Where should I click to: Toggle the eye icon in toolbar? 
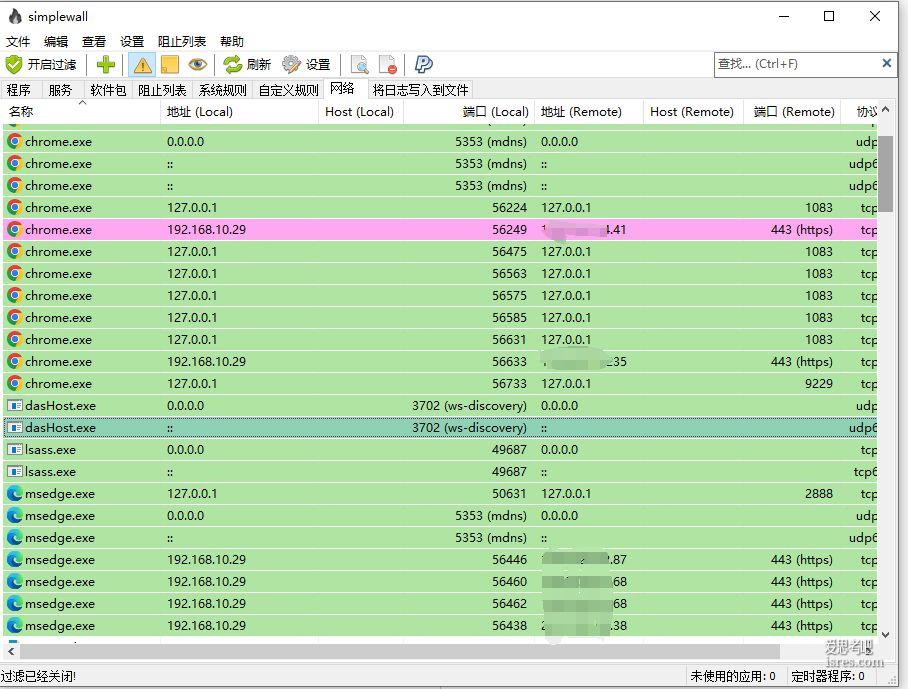pos(197,64)
